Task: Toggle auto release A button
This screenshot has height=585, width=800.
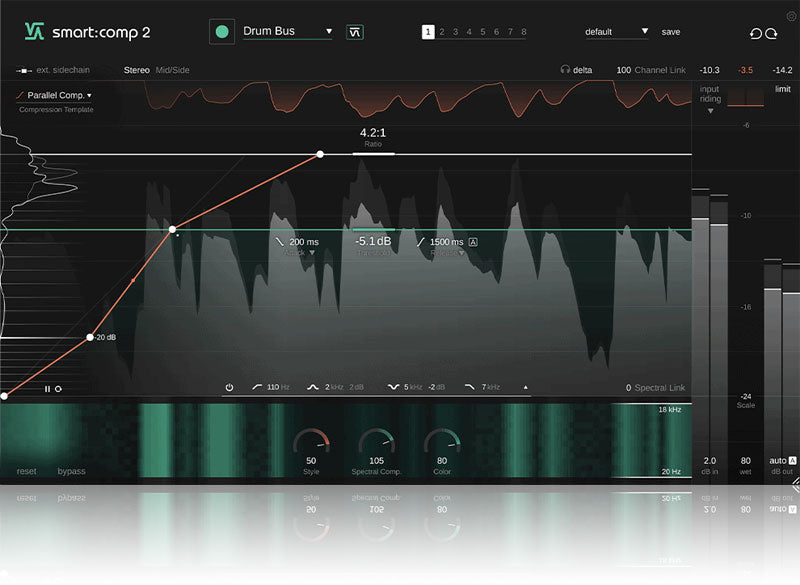Action: pyautogui.click(x=473, y=242)
